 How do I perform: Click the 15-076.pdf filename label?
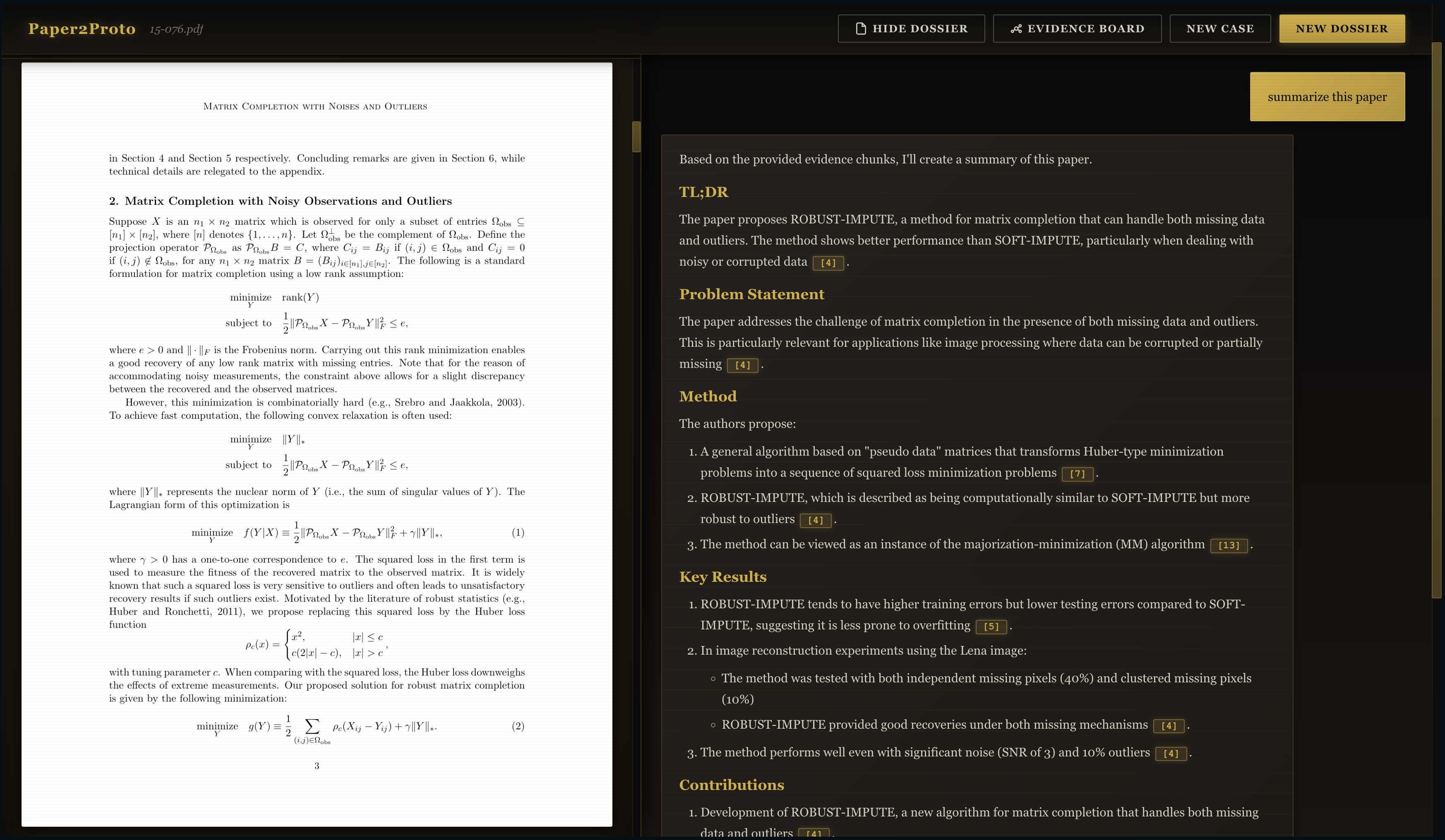pyautogui.click(x=176, y=29)
